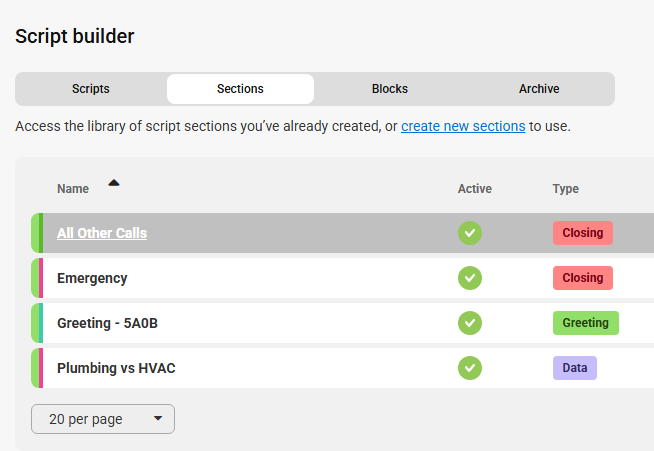Select the Sections tab
654x451 pixels.
click(240, 89)
